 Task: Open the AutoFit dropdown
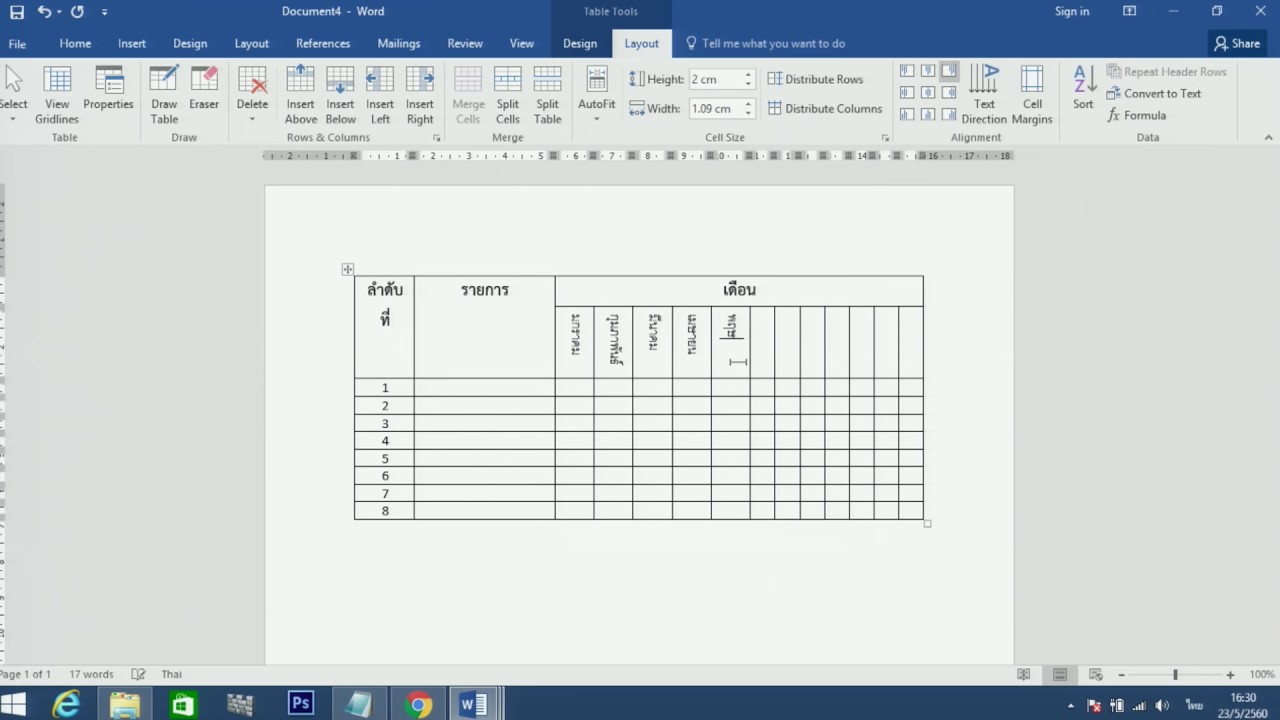pos(596,96)
